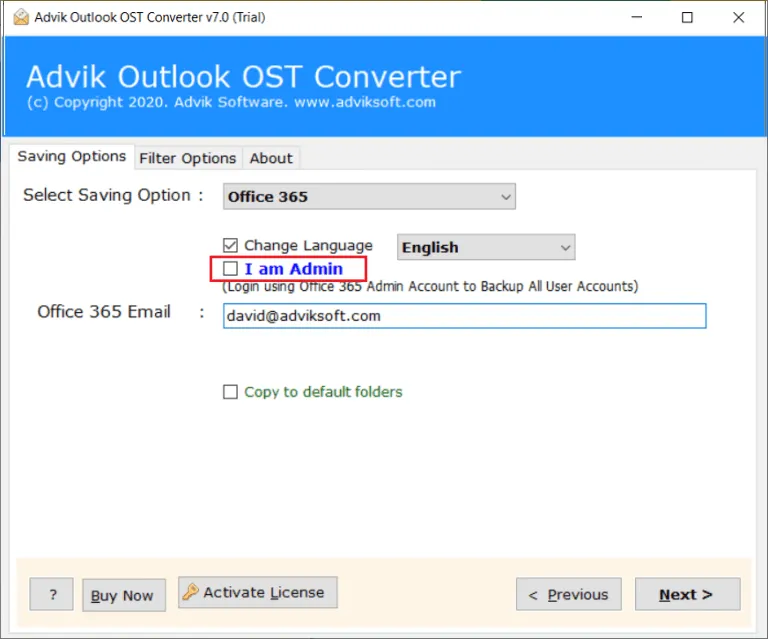Viewport: 768px width, 639px height.
Task: Open the Filter Options tab
Action: [x=188, y=159]
